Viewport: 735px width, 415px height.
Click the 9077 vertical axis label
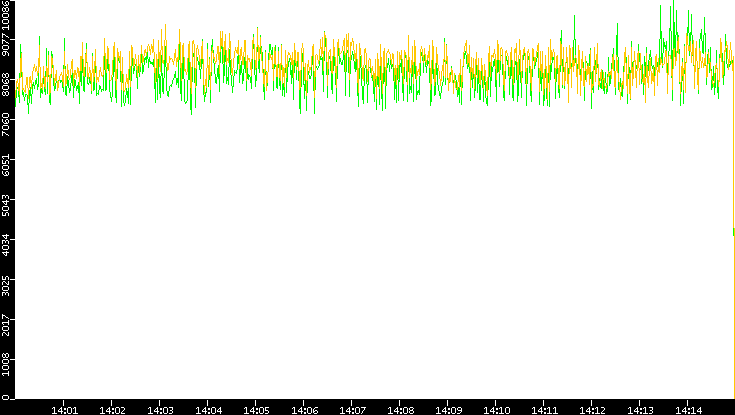5,45
